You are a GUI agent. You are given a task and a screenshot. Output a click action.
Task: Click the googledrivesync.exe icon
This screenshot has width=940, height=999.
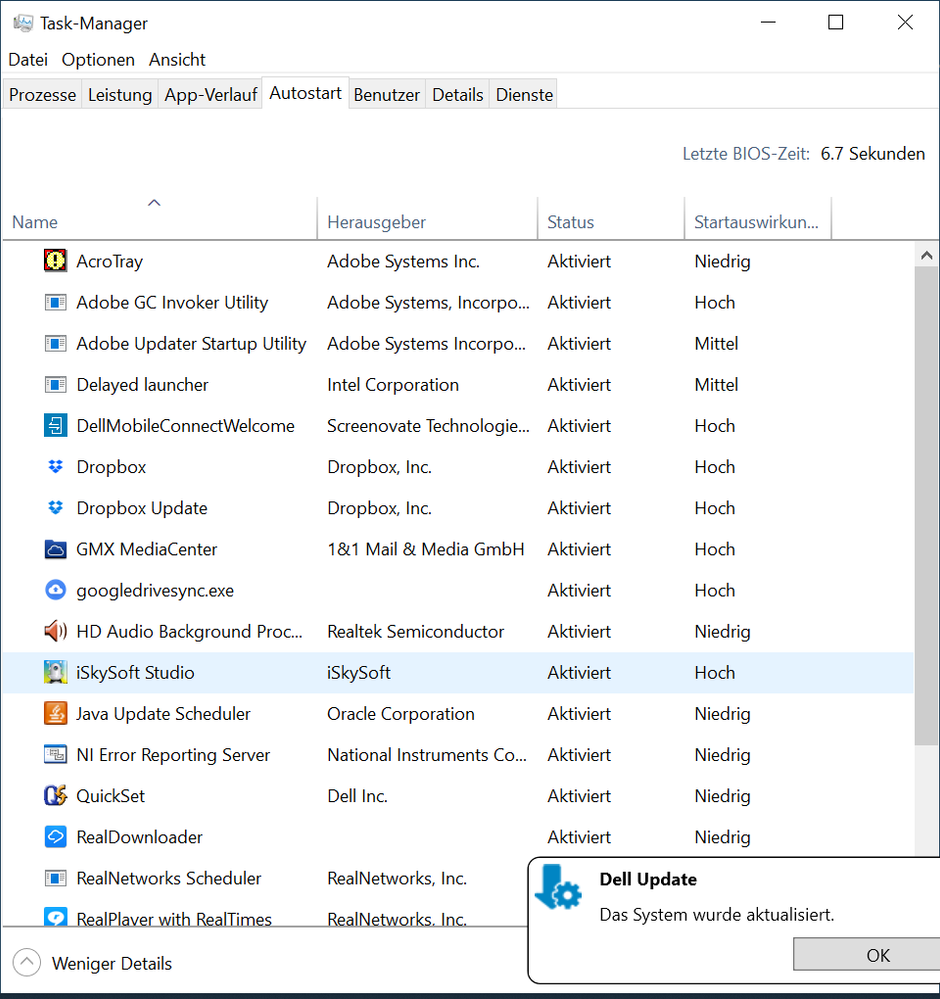click(55, 590)
